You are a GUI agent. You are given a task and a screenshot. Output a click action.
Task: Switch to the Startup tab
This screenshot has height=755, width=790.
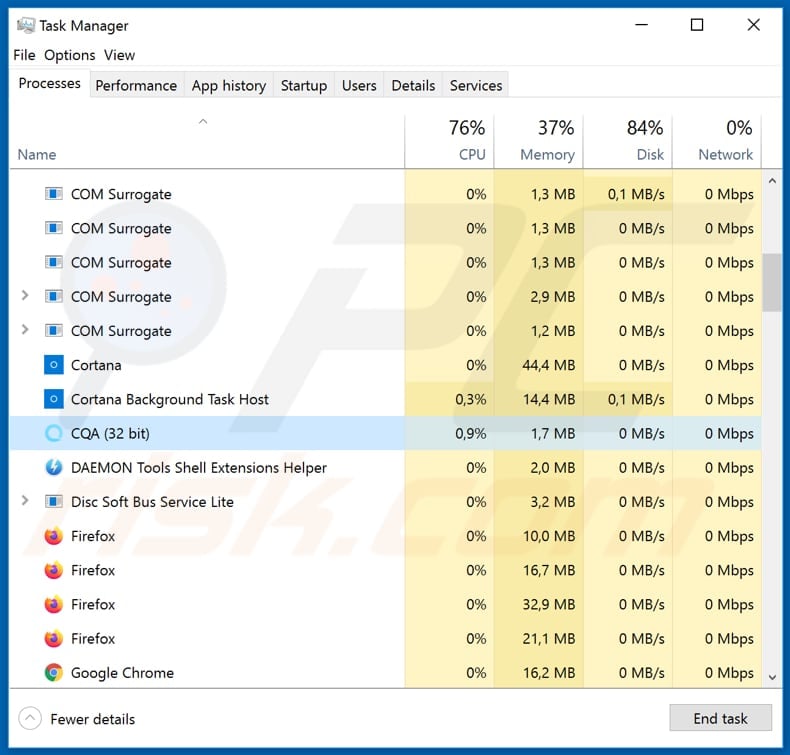304,86
